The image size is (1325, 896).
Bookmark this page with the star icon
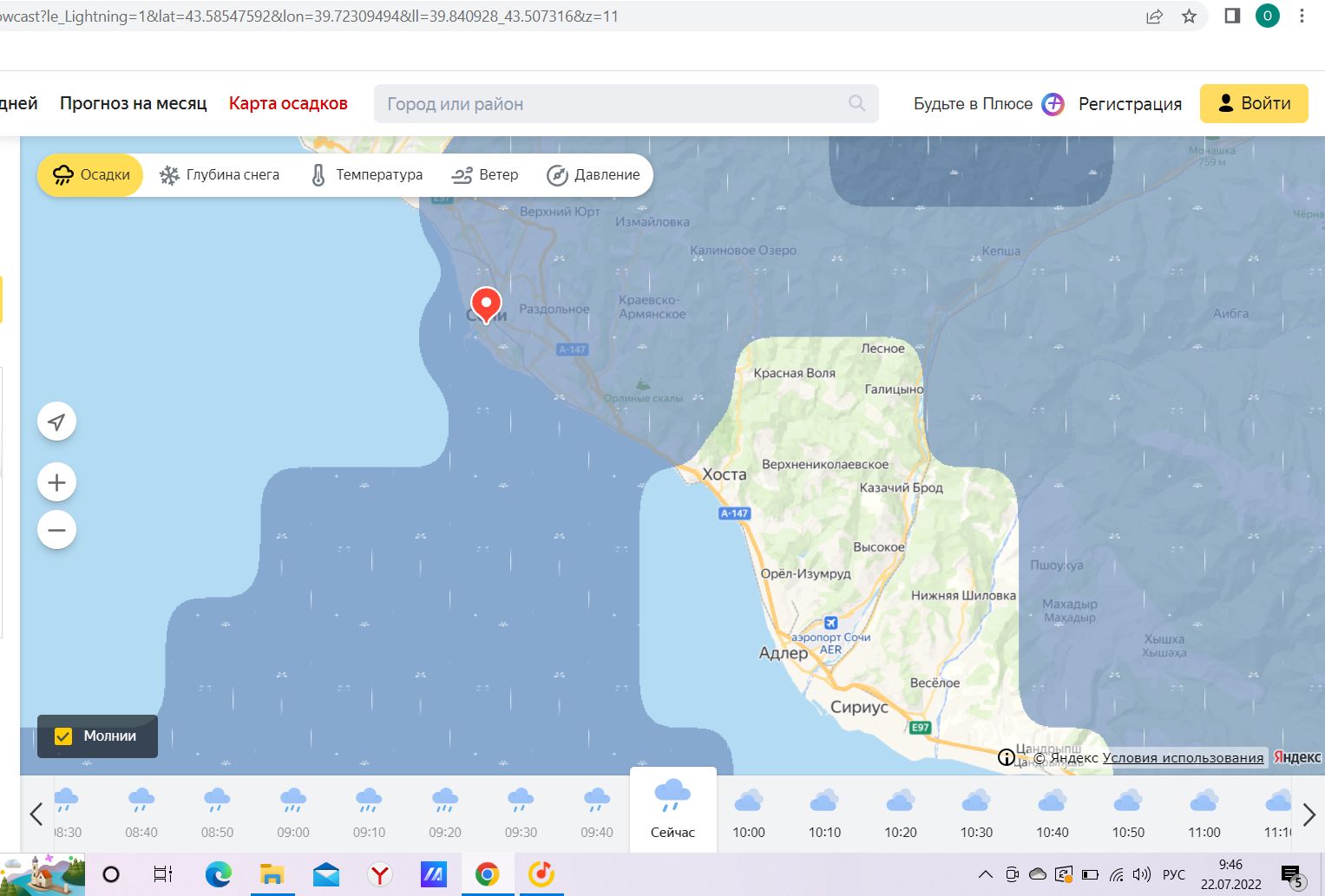tap(1189, 16)
